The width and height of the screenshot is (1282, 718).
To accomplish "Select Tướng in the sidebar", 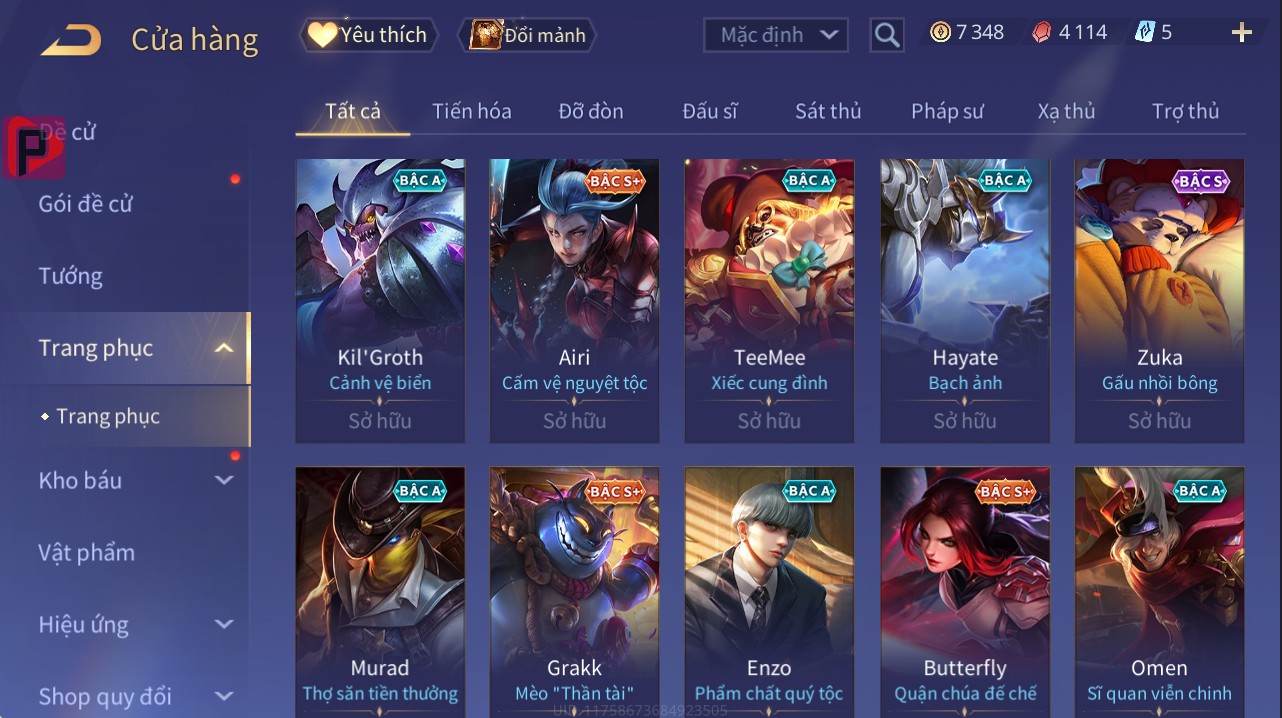I will pyautogui.click(x=71, y=276).
